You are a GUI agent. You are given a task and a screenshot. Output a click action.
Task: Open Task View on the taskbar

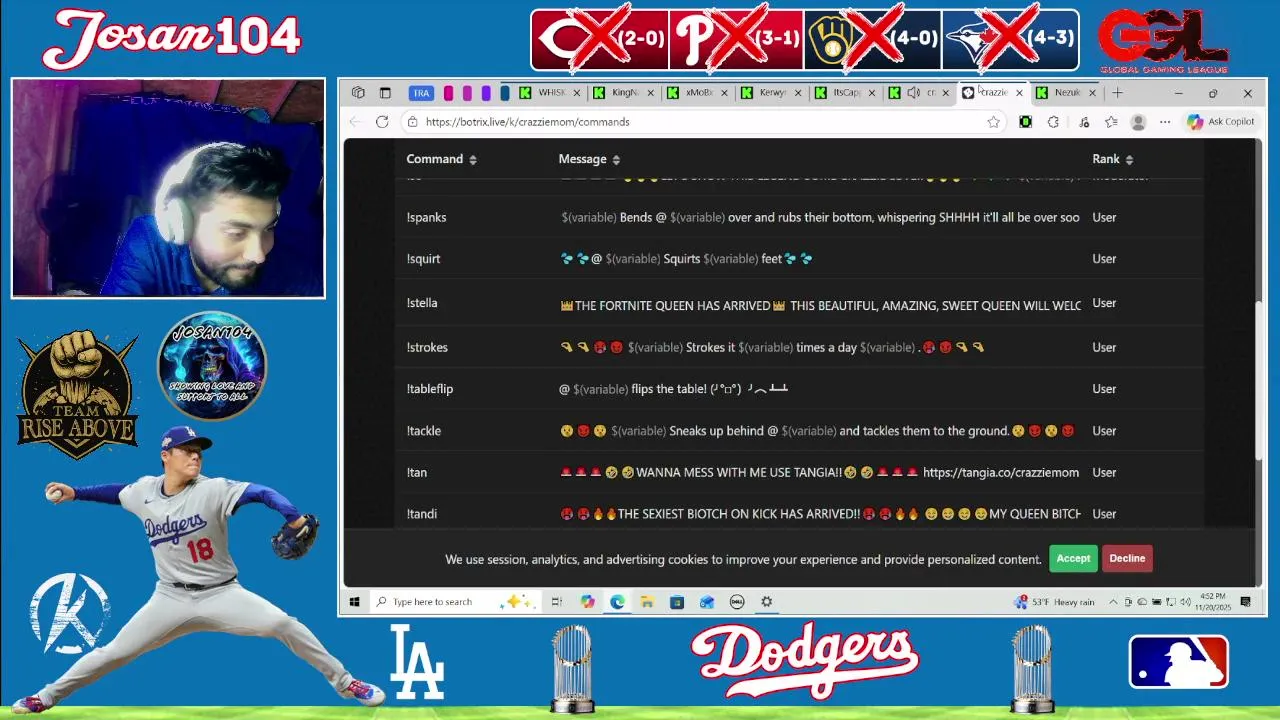click(557, 602)
